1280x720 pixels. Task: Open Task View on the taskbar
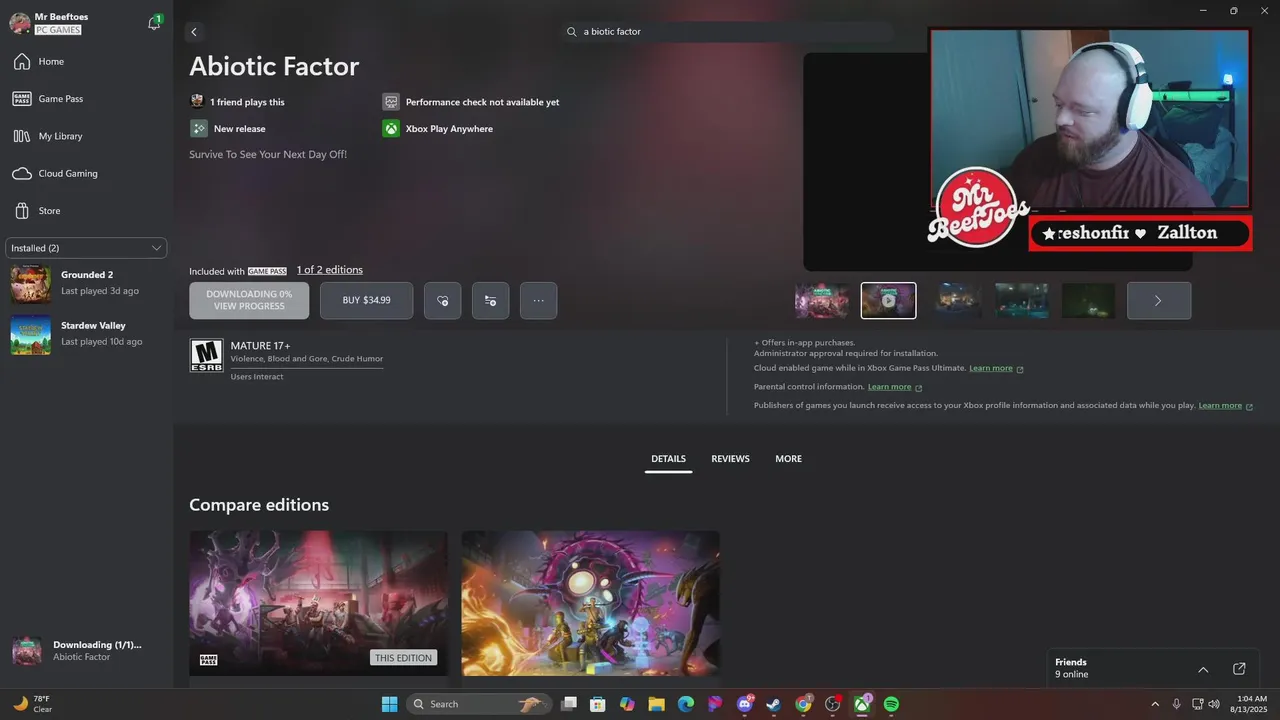click(x=569, y=704)
